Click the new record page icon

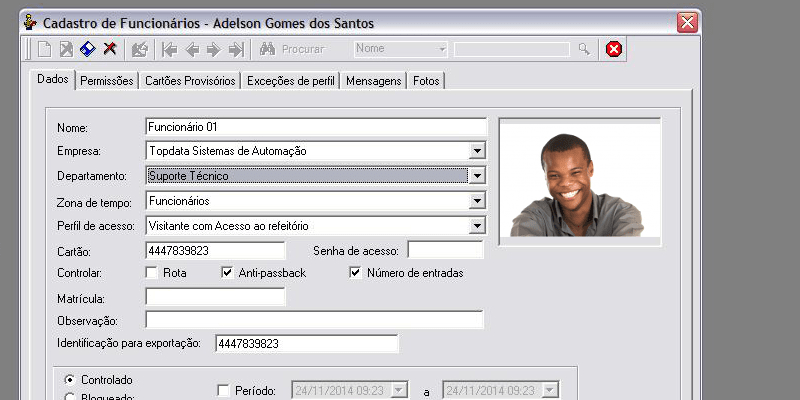coord(44,49)
